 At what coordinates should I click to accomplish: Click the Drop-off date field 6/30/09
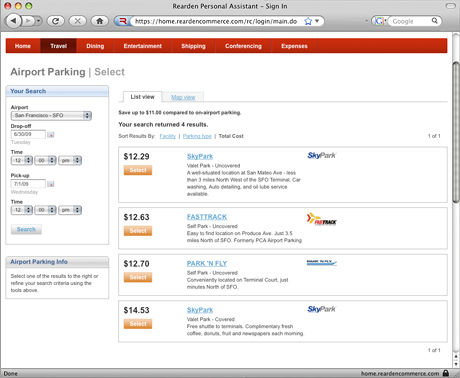tap(28, 134)
